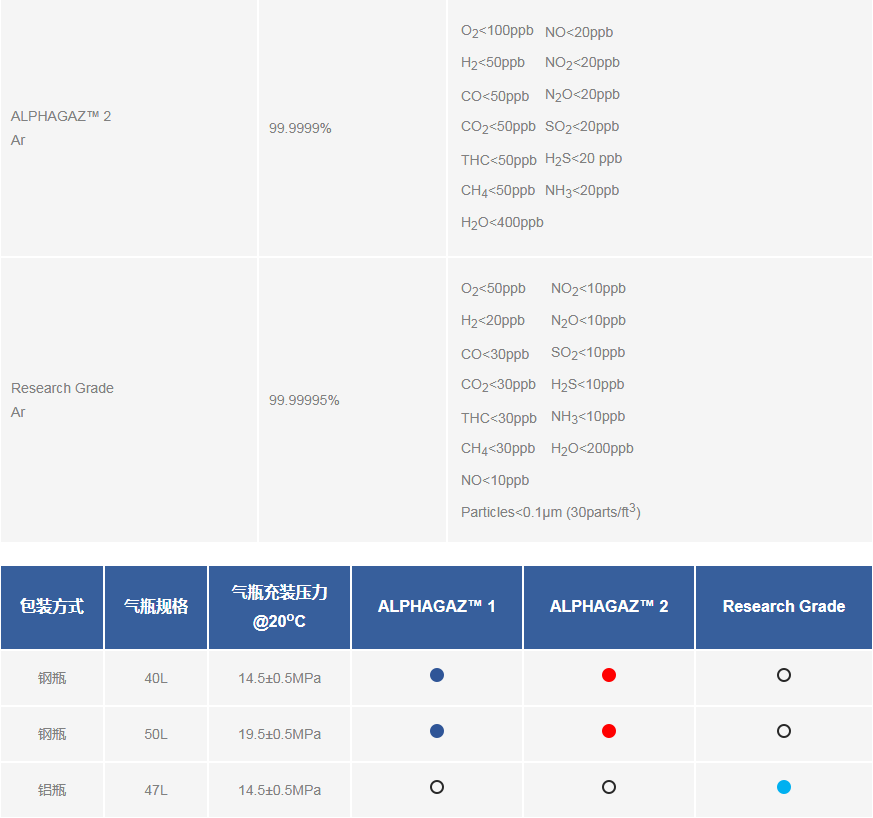The height and width of the screenshot is (818, 873).
Task: Click 14.5±0.5MPa in the 47L row
Action: [279, 790]
